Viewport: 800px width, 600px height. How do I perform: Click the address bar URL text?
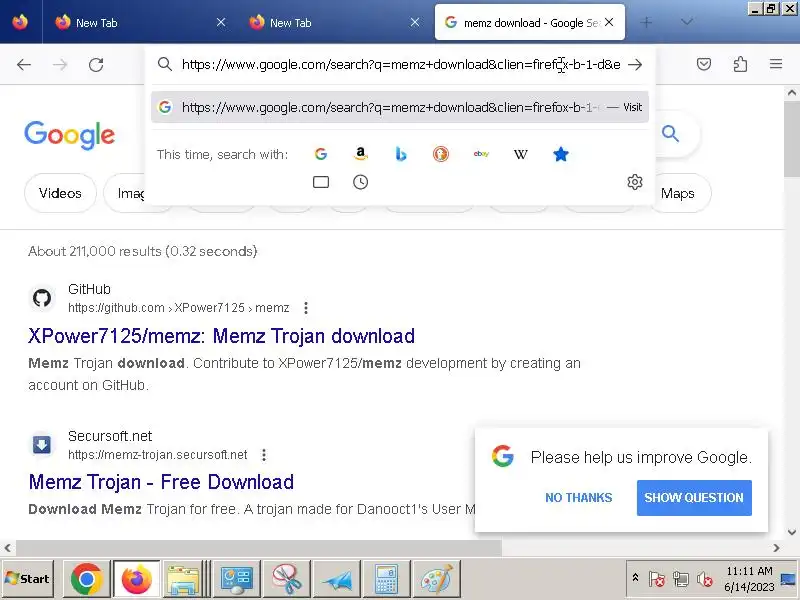[401, 64]
